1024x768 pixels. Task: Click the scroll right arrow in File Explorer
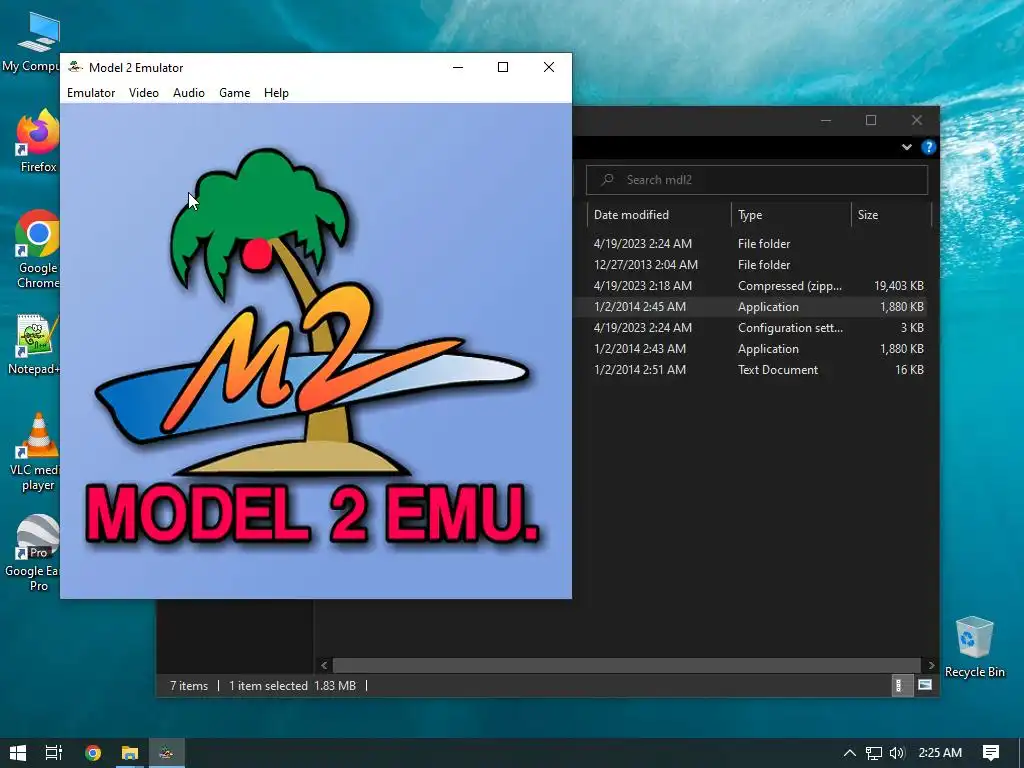click(x=931, y=665)
